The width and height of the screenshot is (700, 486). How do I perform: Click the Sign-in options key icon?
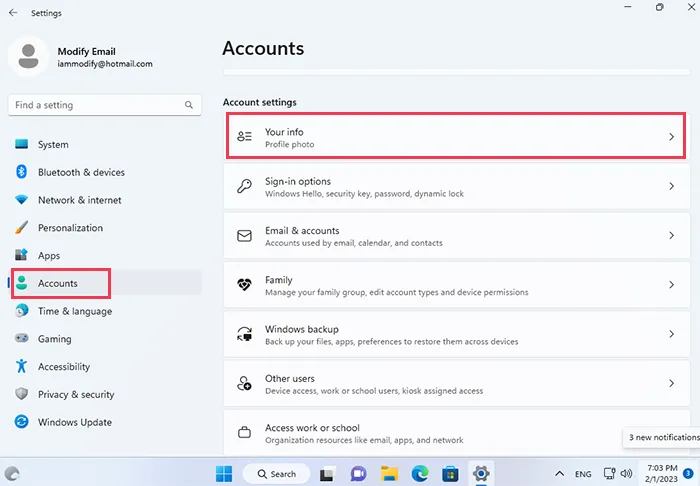point(244,186)
